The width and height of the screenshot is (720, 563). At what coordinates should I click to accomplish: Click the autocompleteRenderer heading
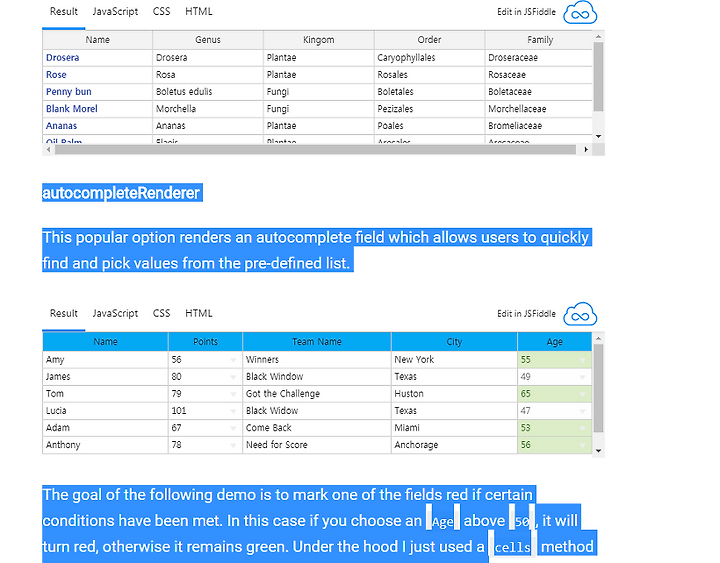121,193
